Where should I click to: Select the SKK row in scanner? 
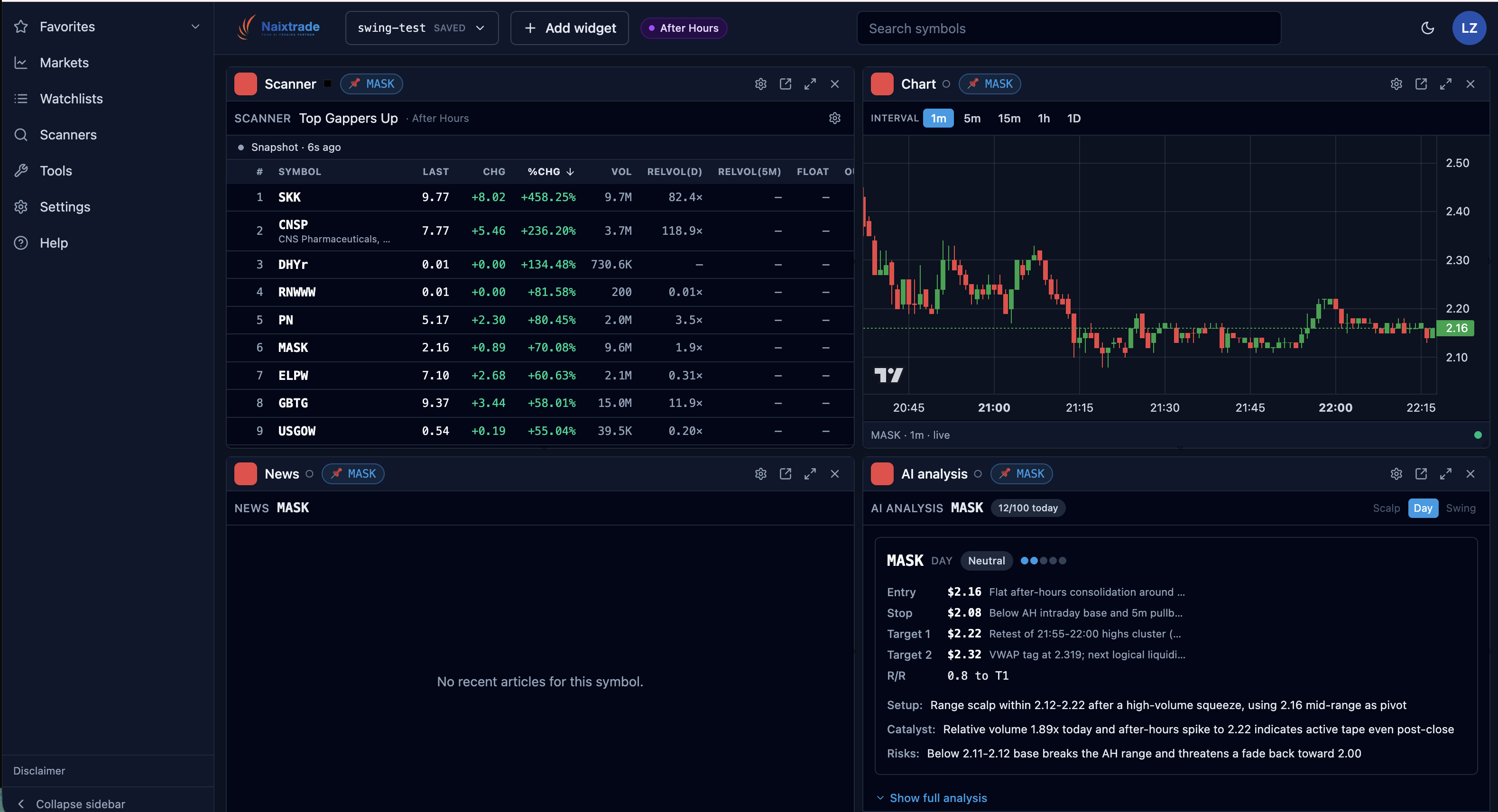coord(540,197)
